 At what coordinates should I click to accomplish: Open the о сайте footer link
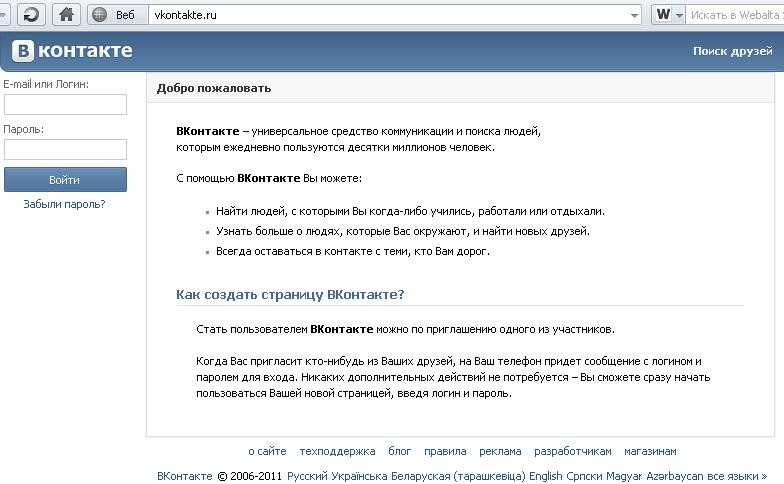click(x=267, y=452)
